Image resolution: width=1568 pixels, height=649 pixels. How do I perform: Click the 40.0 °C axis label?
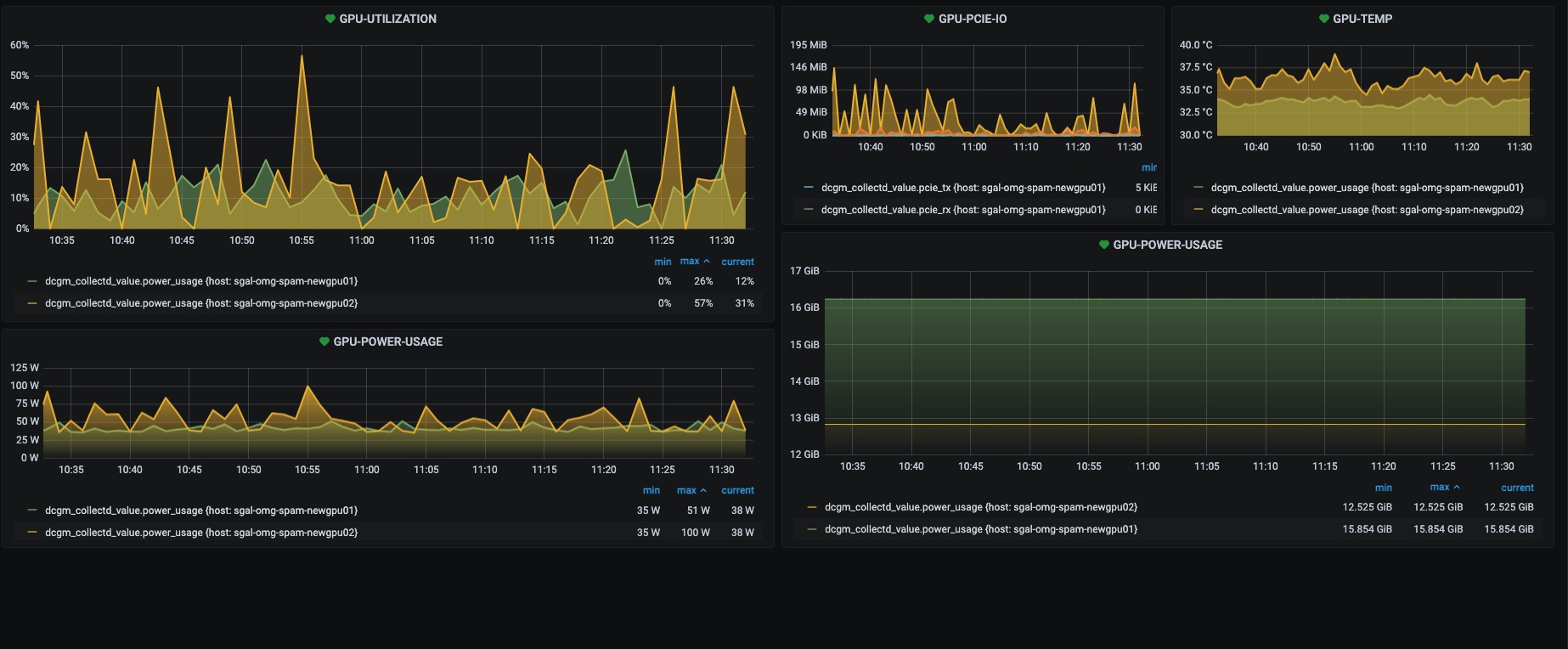[x=1196, y=45]
